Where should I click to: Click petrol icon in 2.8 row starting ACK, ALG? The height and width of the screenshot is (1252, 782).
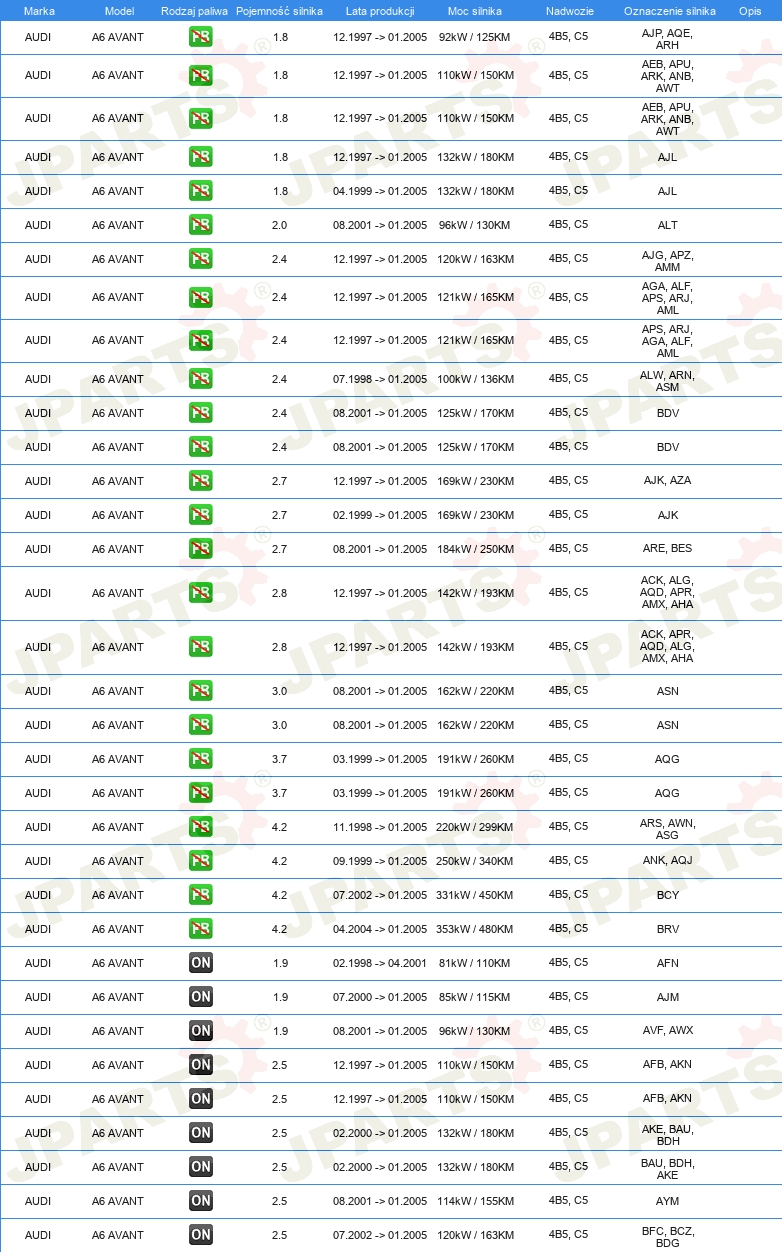200,593
